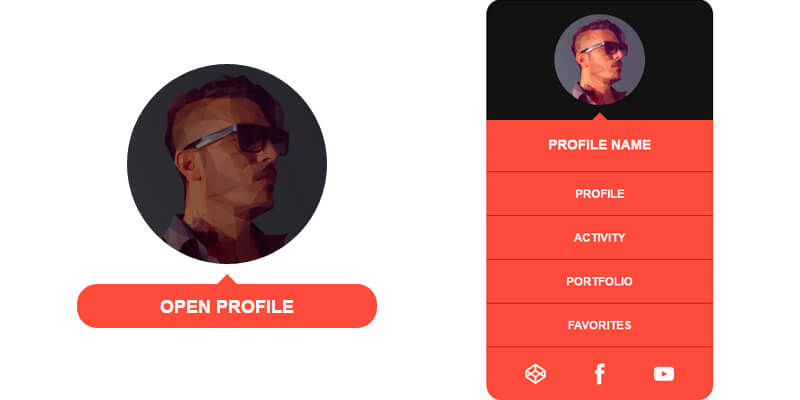
Task: Visit the Facebook icon link
Action: (599, 374)
